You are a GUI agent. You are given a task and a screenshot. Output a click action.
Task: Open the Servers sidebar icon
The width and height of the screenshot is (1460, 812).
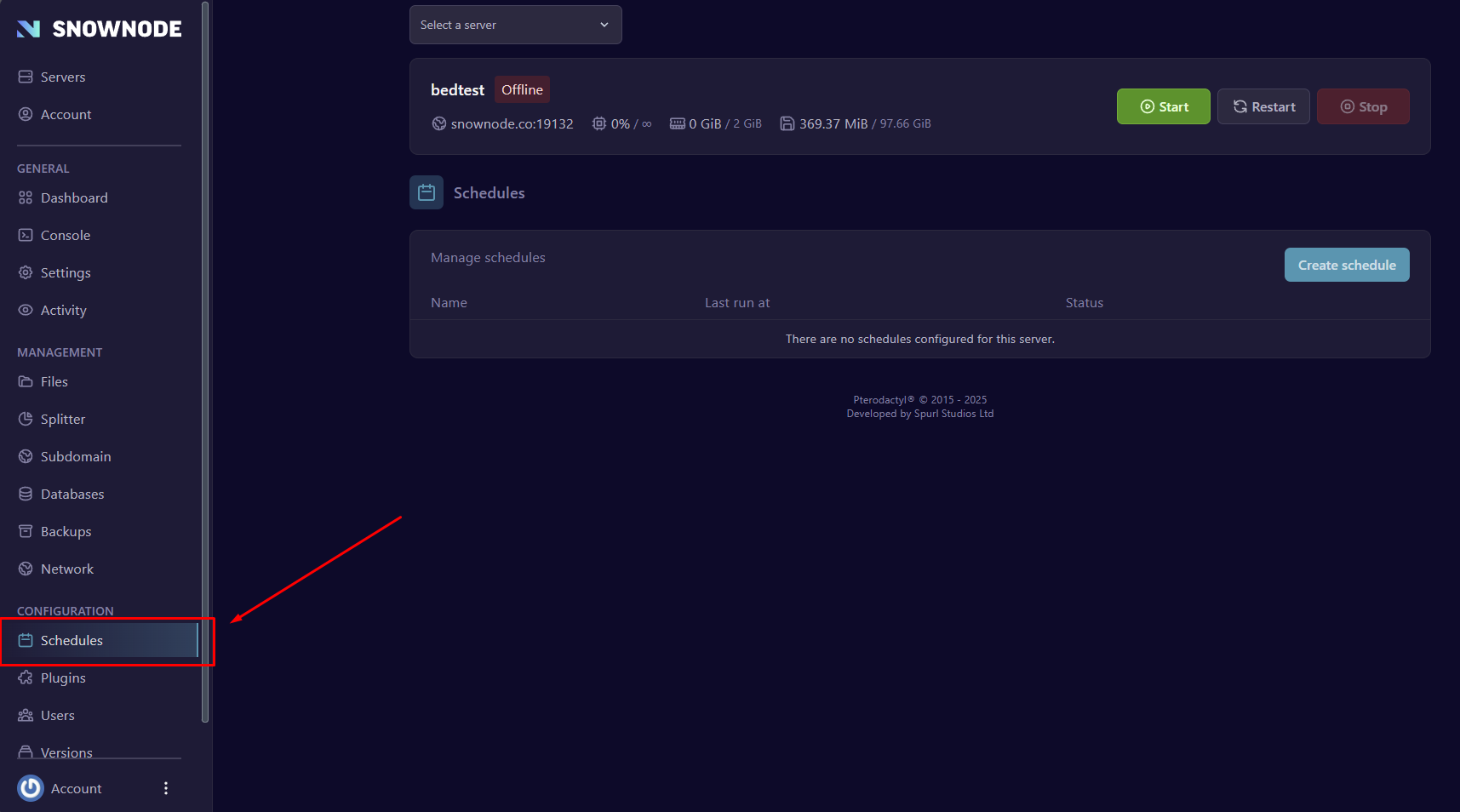coord(26,77)
